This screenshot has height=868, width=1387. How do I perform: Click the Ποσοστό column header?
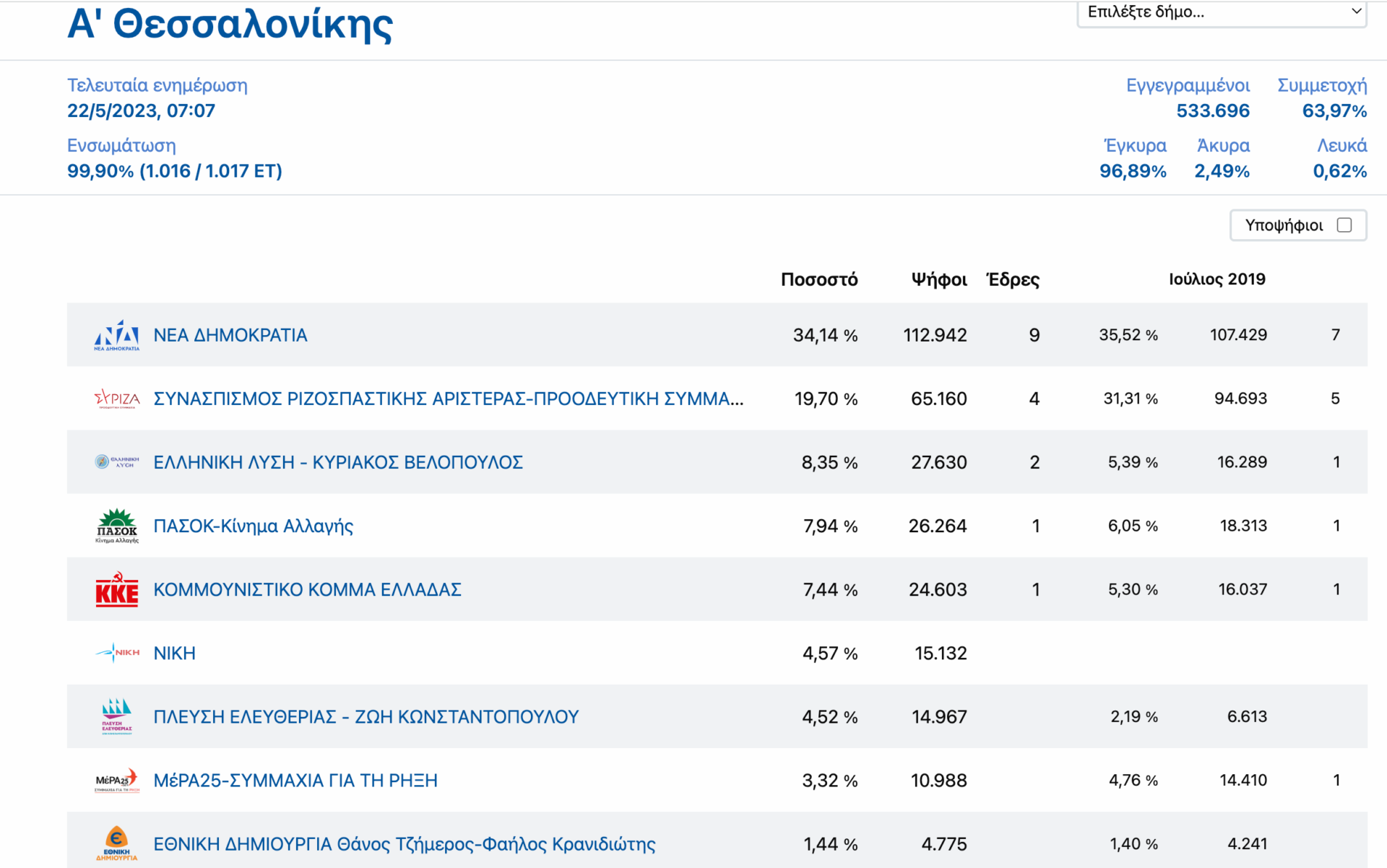point(818,279)
